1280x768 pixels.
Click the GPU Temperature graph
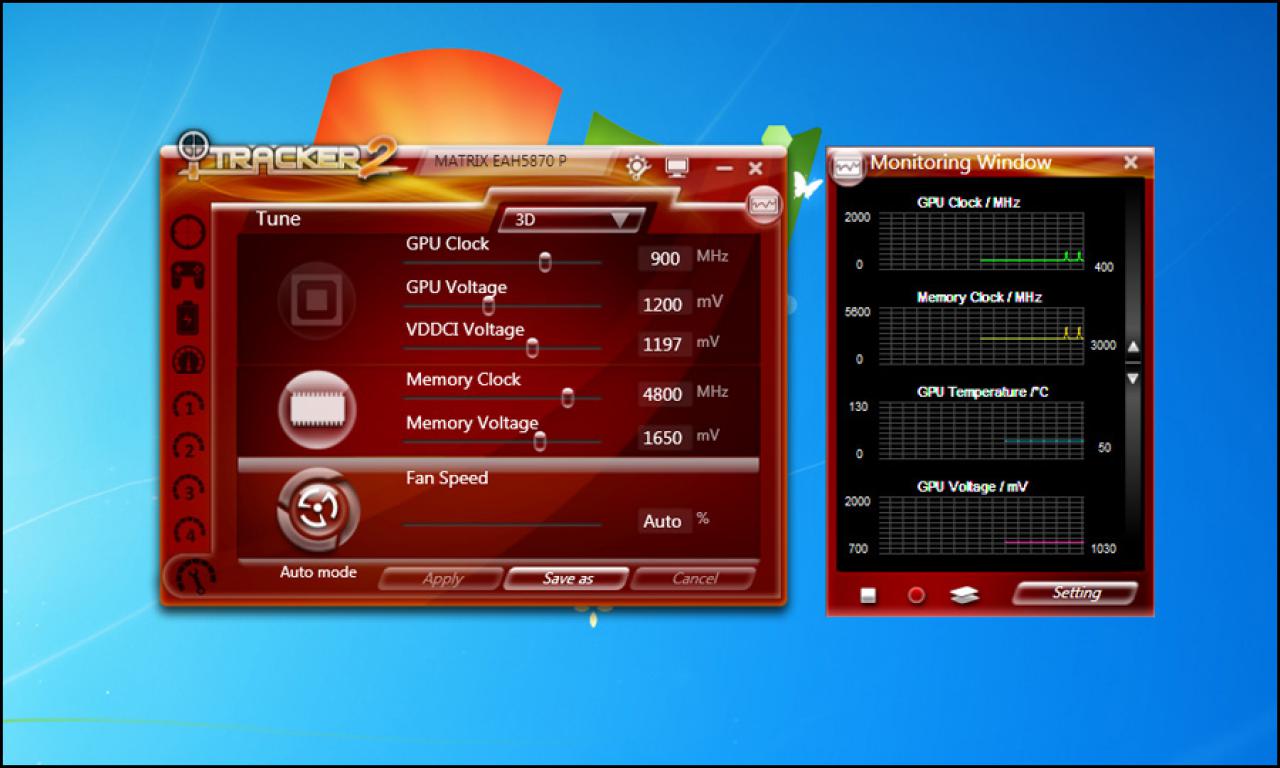(x=981, y=431)
